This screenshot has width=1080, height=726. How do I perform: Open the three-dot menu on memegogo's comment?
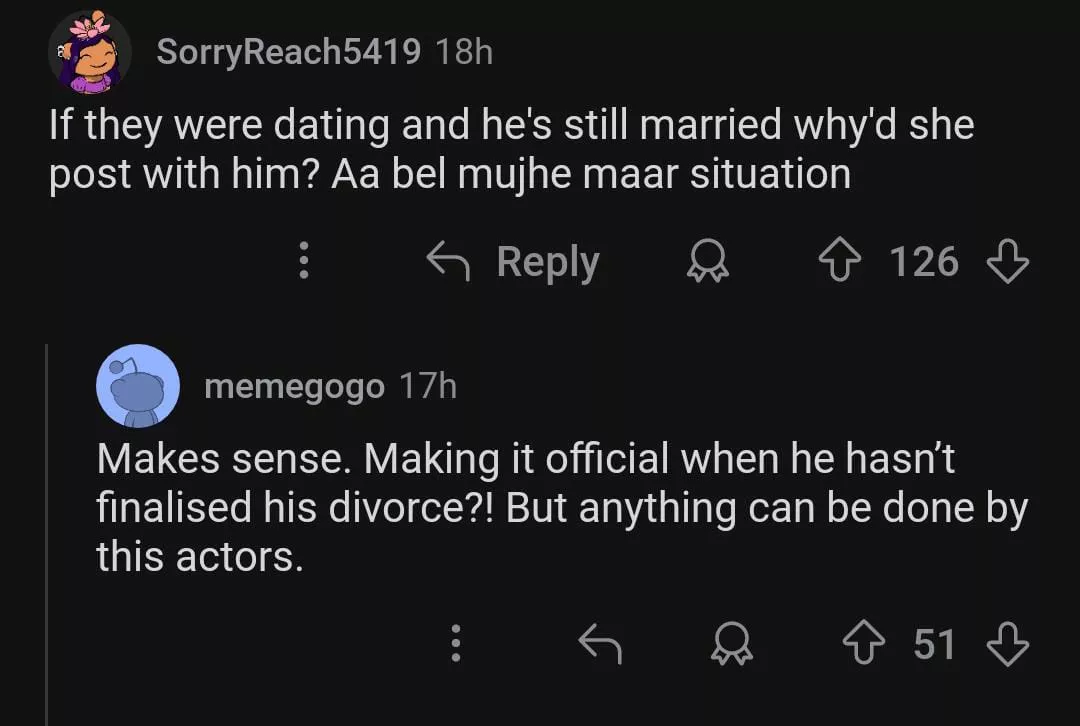coord(455,644)
